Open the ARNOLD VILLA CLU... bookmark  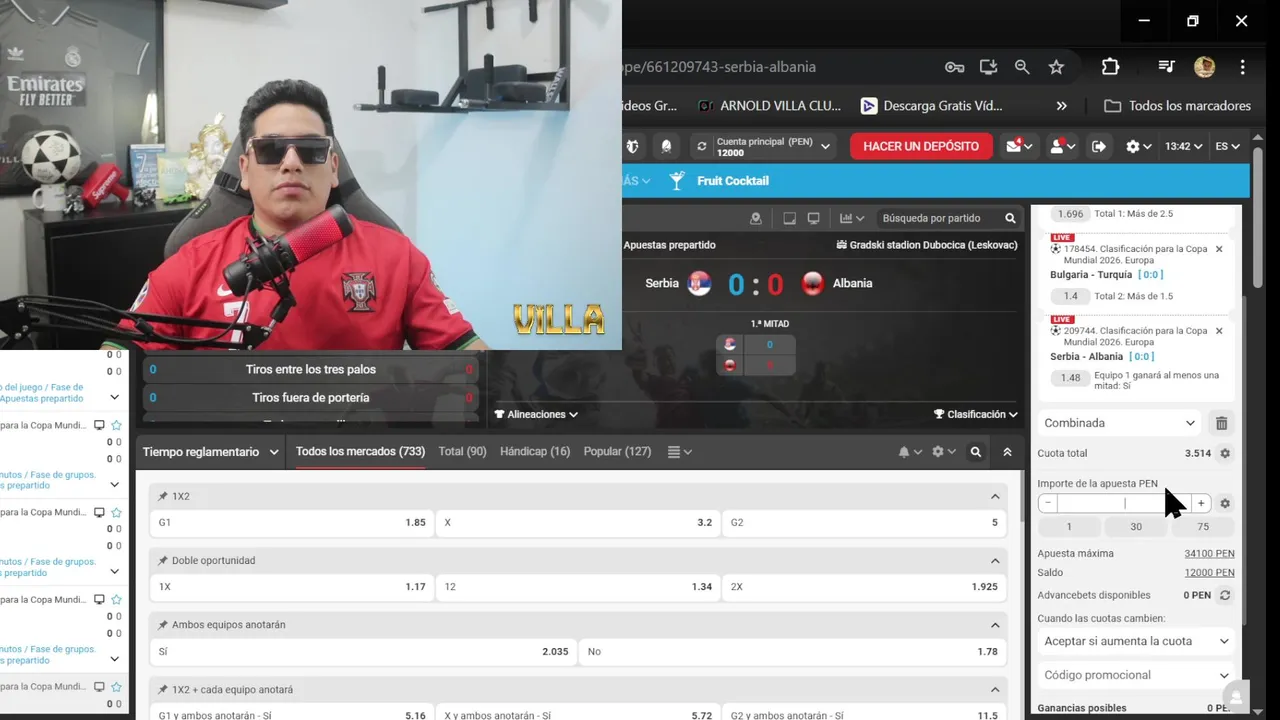770,106
